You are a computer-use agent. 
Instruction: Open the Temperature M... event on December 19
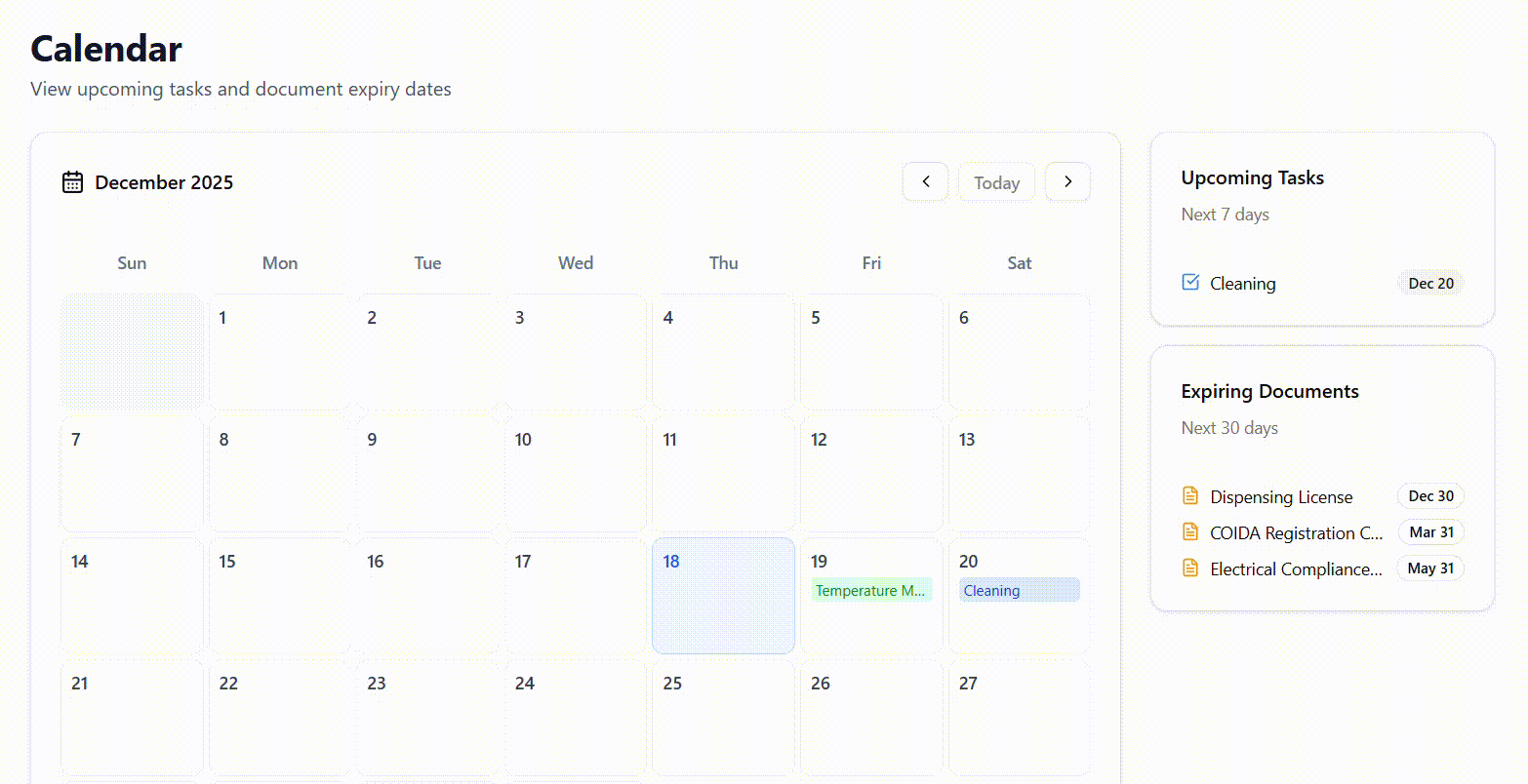click(870, 590)
